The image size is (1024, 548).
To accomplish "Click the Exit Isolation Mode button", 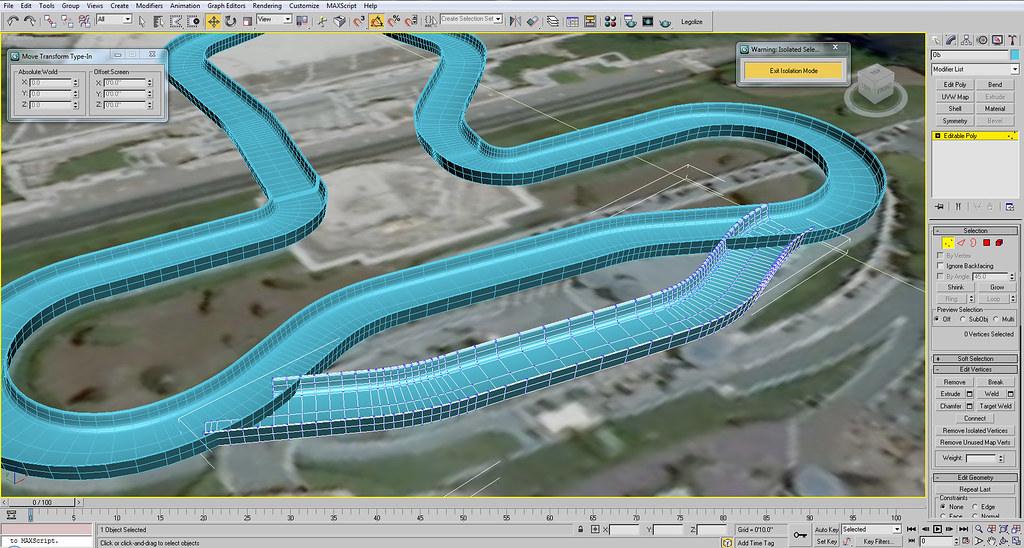I will pyautogui.click(x=793, y=71).
